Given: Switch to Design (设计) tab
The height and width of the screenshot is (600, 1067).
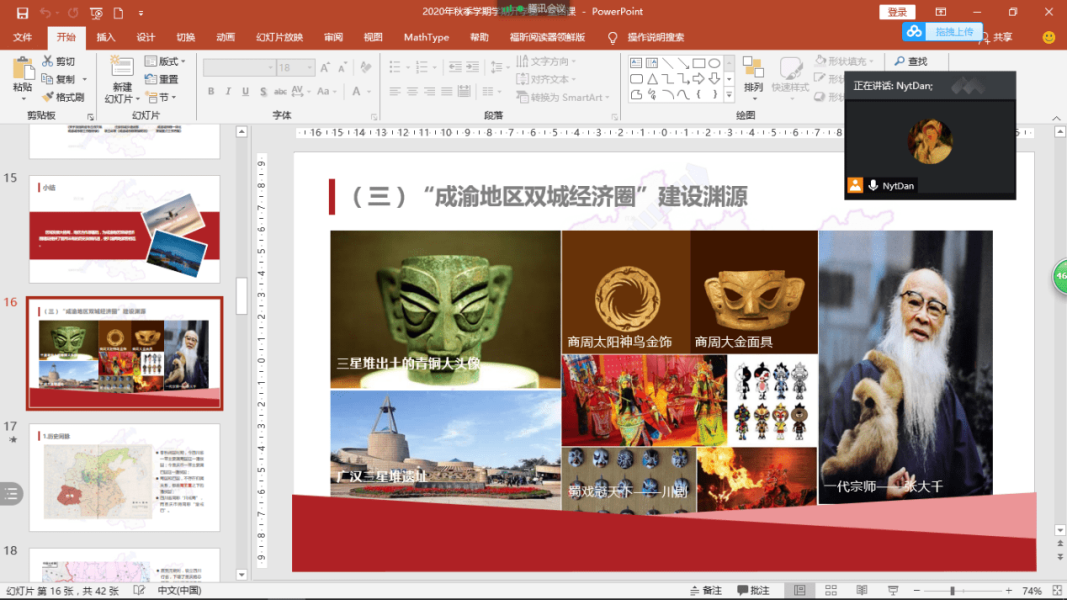Looking at the screenshot, I should [146, 37].
